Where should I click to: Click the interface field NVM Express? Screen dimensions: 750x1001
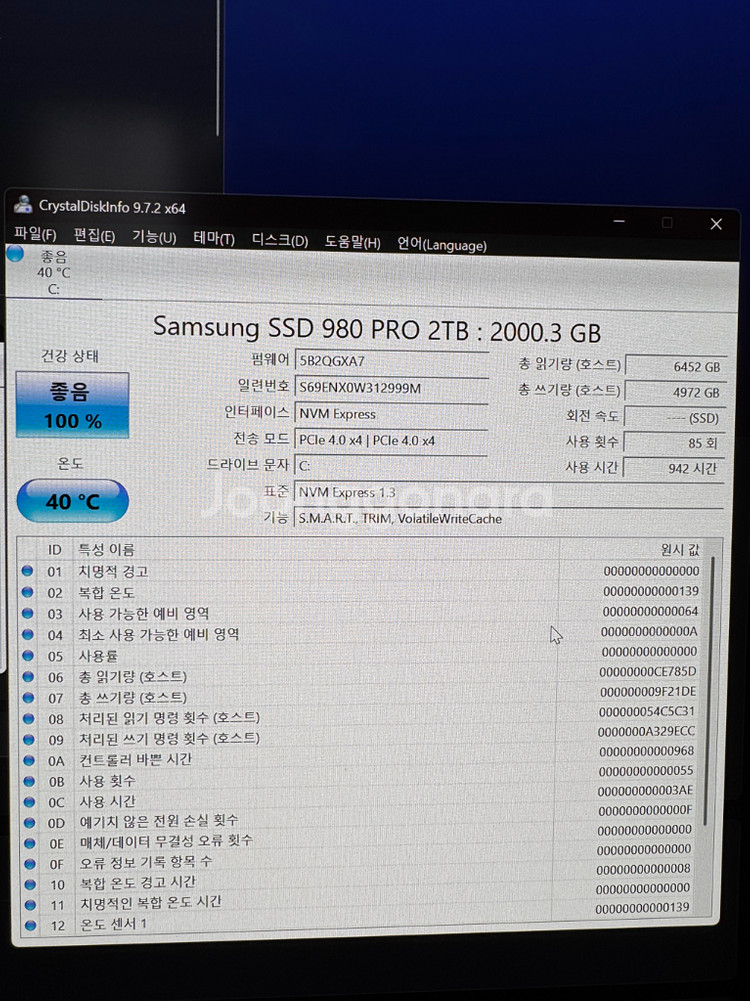(391, 414)
